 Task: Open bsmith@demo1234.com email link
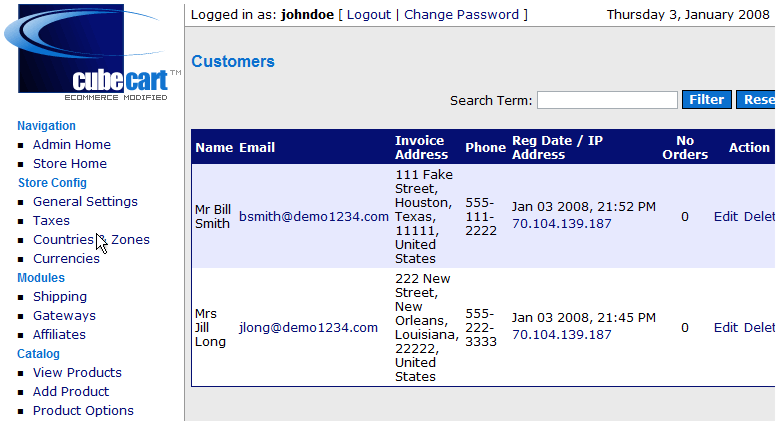[x=314, y=217]
